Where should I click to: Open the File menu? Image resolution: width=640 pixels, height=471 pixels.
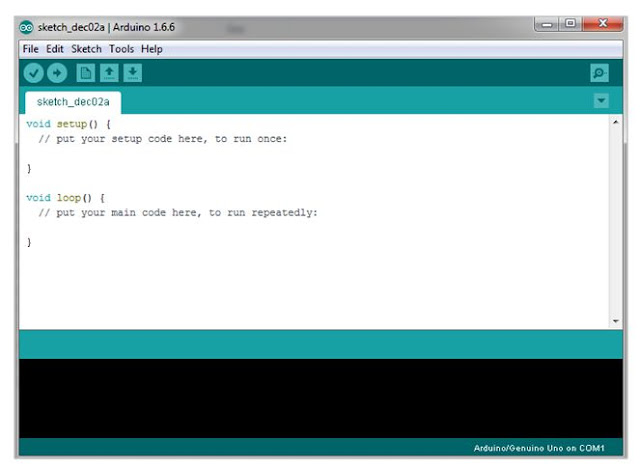pyautogui.click(x=31, y=49)
